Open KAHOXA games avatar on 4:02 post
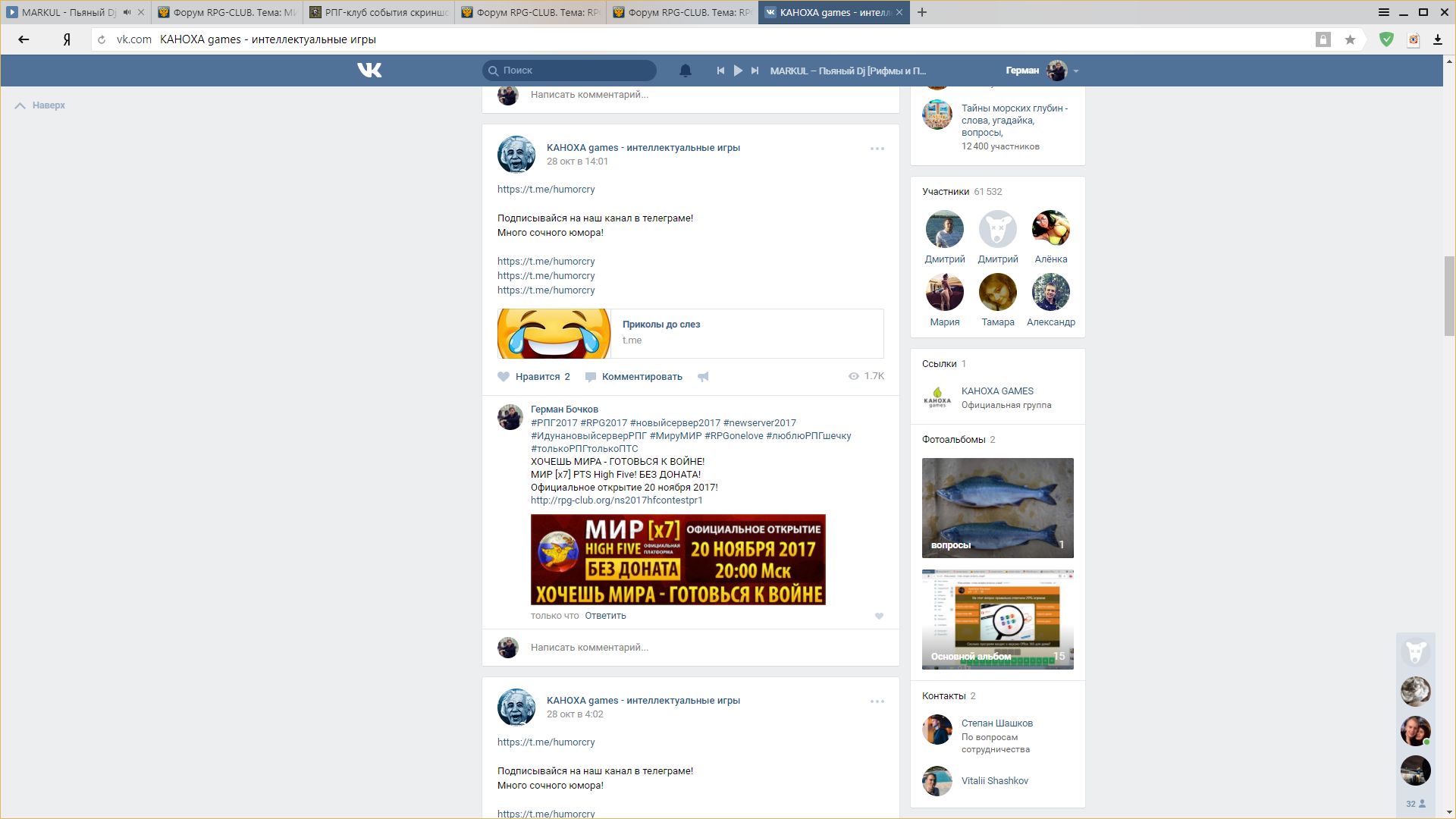The image size is (1456, 819). click(516, 708)
